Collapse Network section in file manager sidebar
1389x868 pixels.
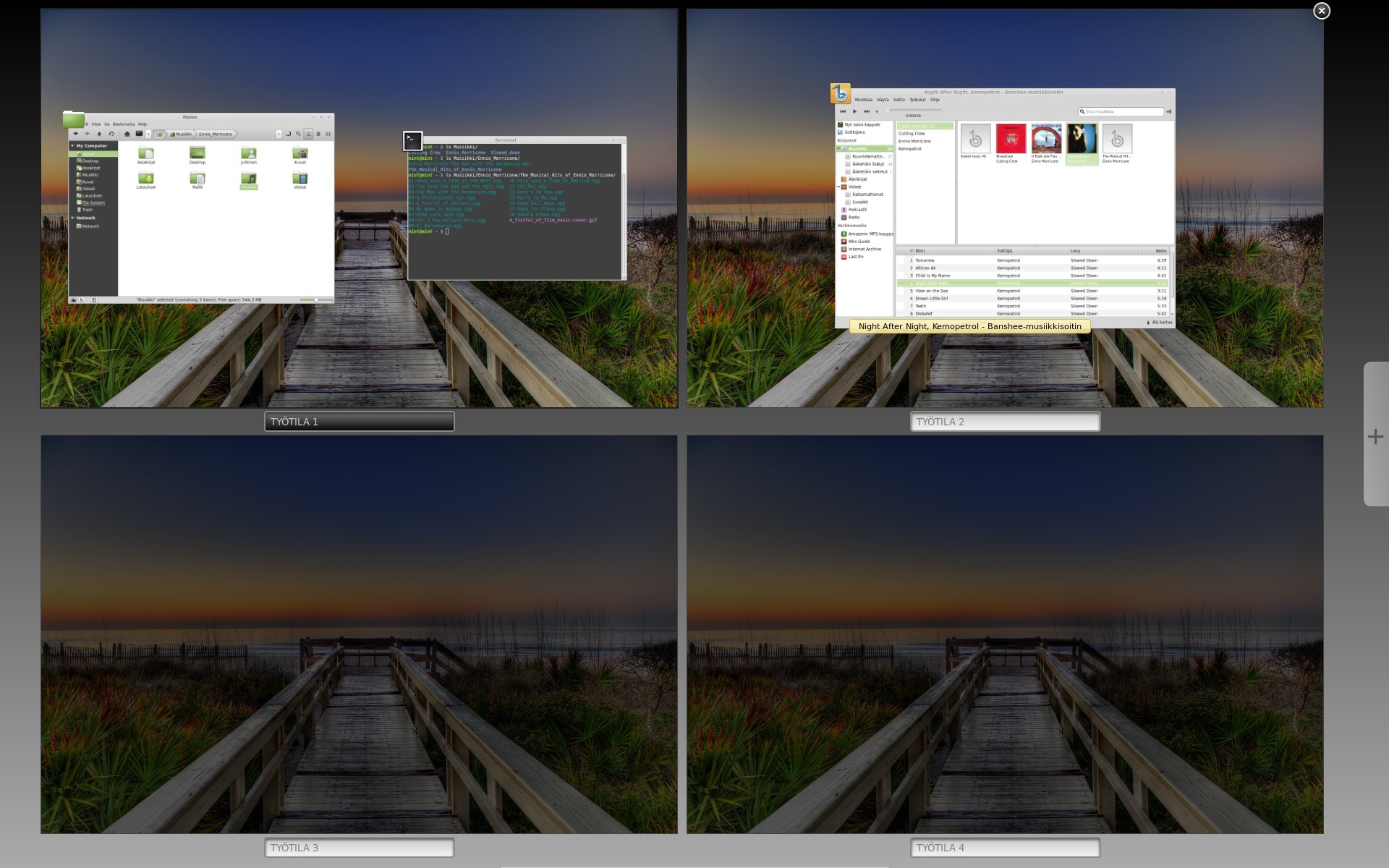pyautogui.click(x=72, y=218)
